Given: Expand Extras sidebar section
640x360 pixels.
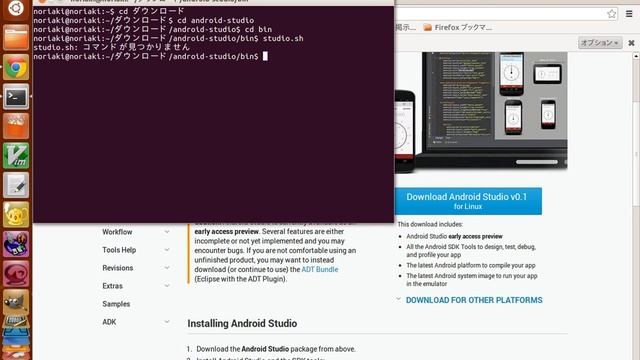Looking at the screenshot, I should (167, 286).
